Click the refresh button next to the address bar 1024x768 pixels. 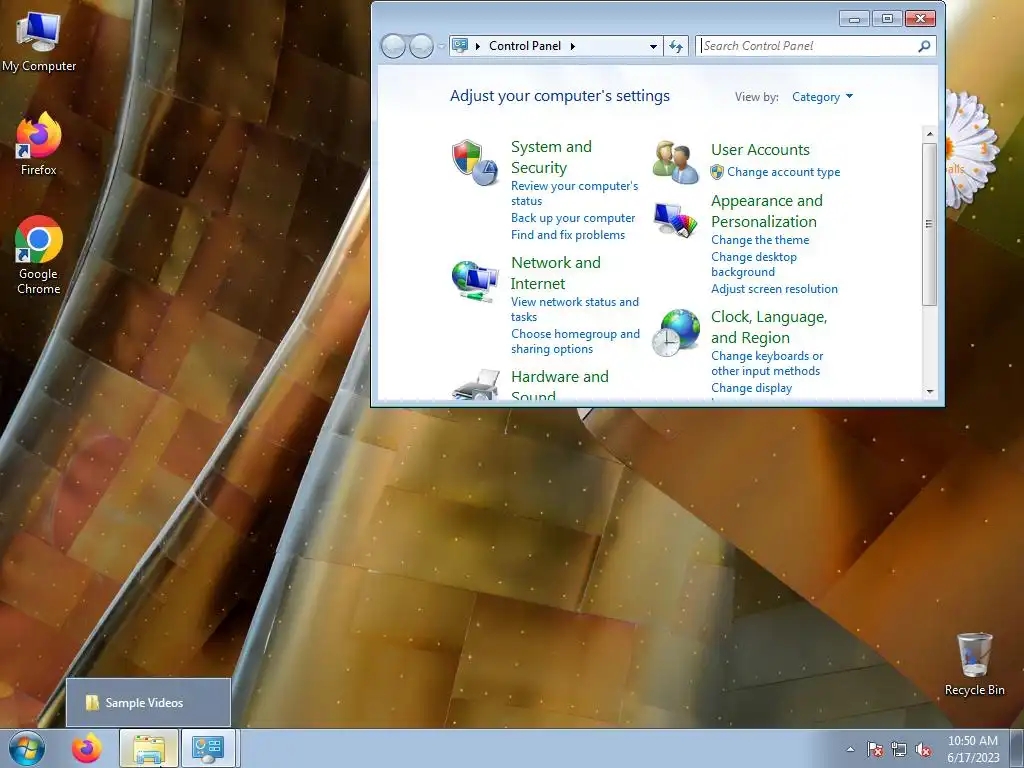pos(676,46)
